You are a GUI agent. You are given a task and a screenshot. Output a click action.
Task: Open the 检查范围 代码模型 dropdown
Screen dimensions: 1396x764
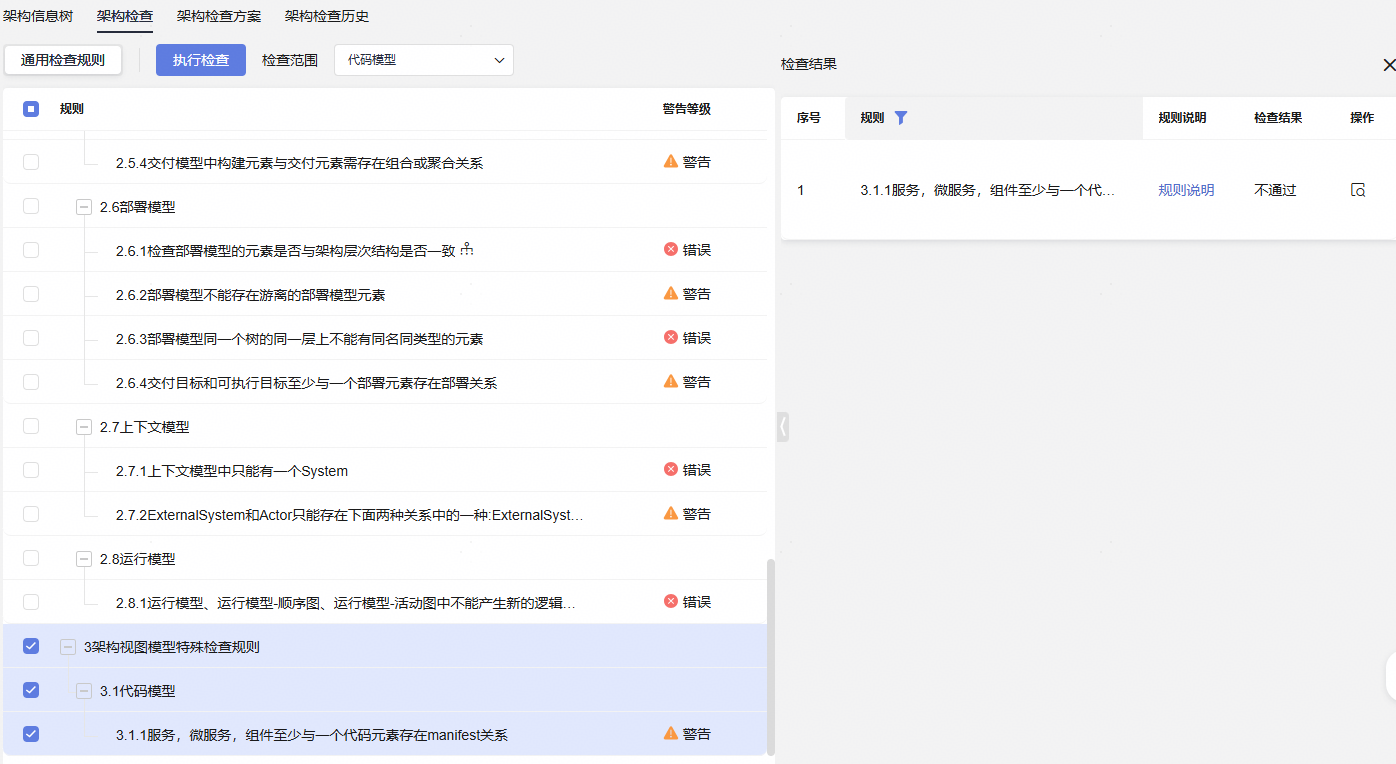point(424,60)
